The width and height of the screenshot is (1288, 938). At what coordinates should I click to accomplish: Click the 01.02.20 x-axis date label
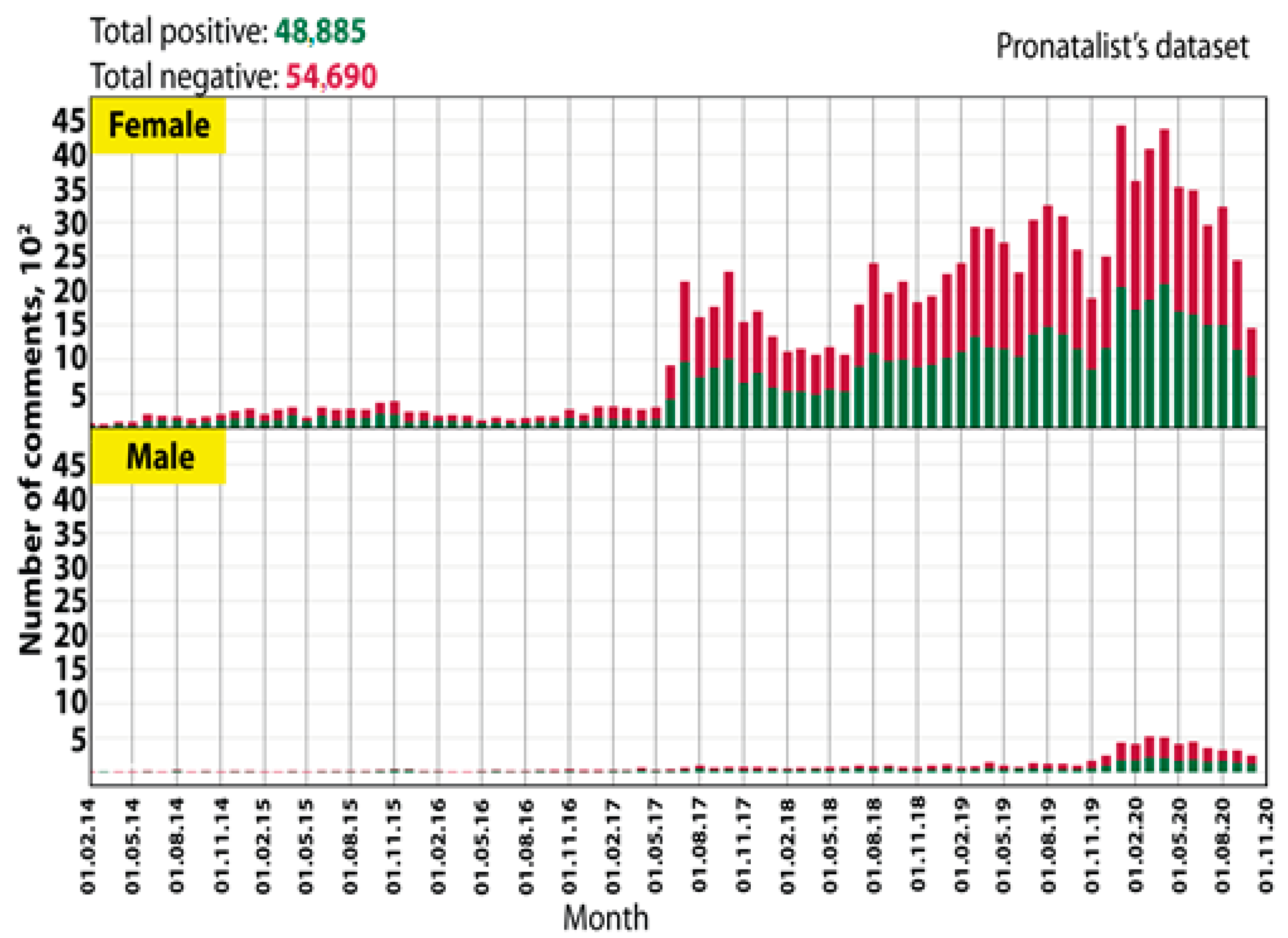click(1136, 846)
